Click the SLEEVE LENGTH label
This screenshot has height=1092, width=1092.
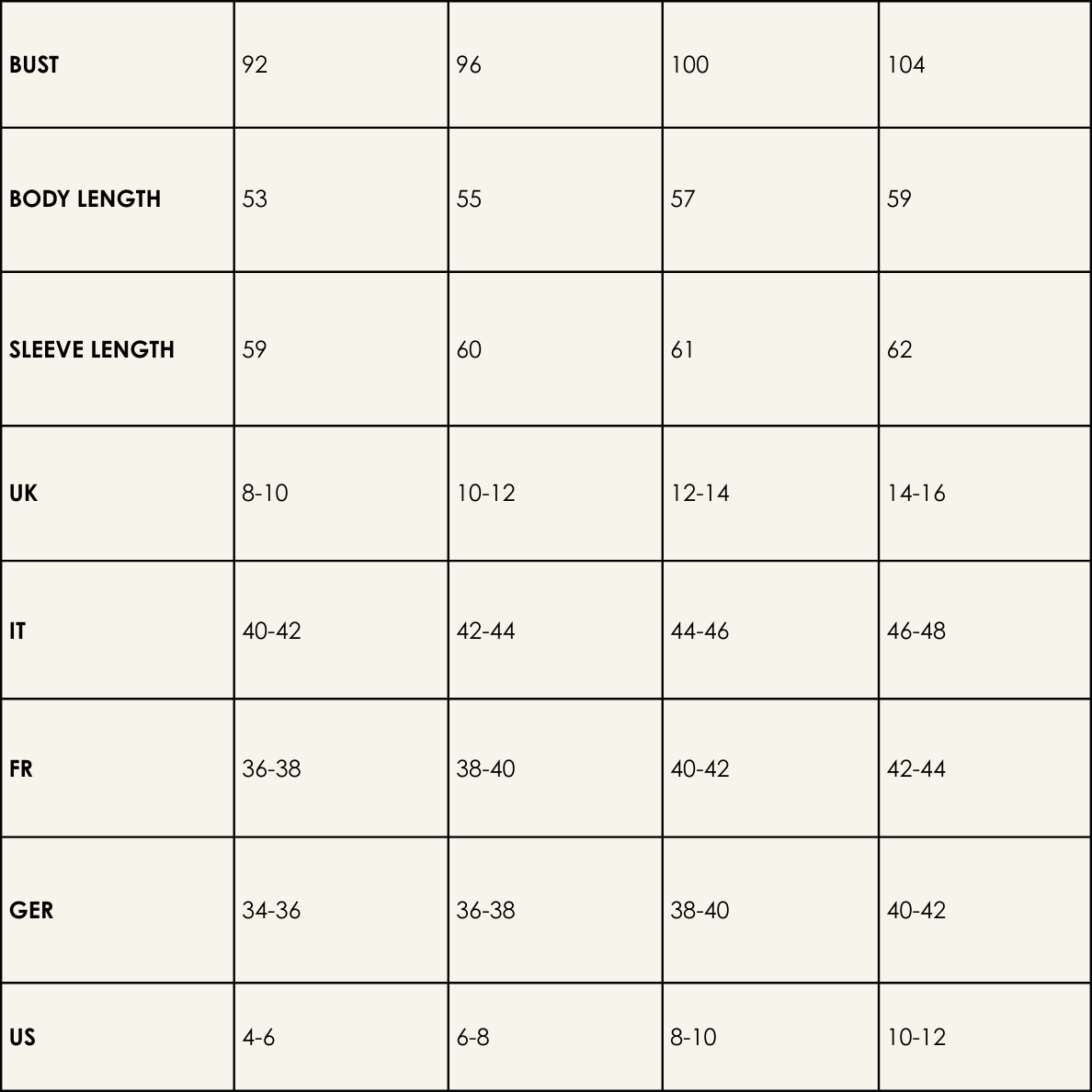coord(92,350)
